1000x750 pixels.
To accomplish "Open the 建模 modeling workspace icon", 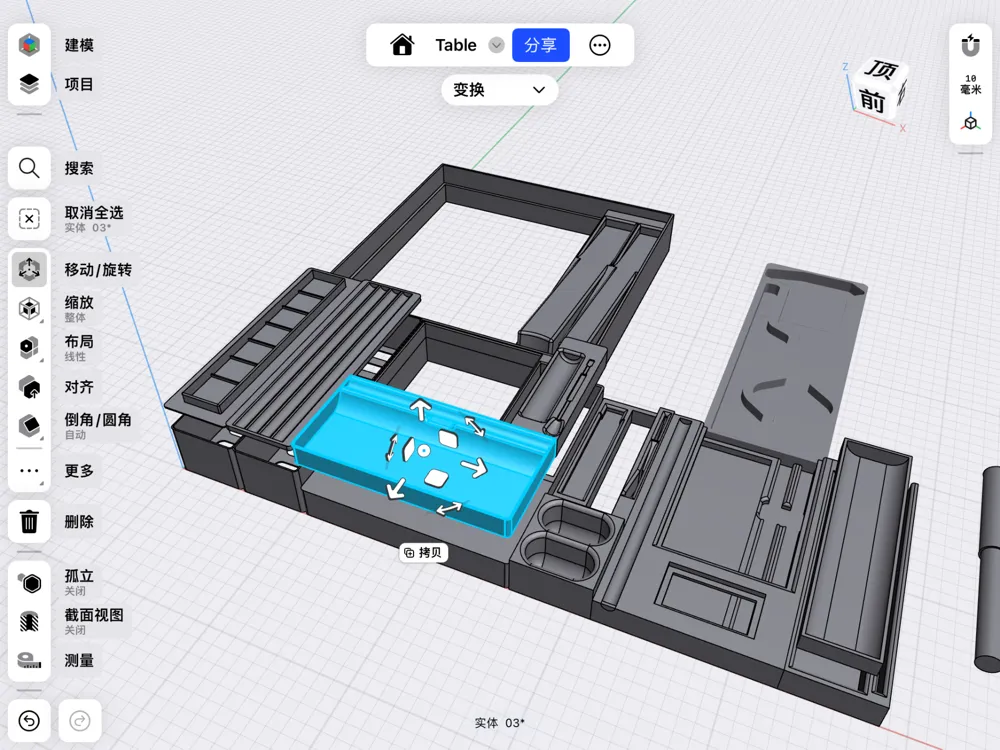I will [29, 45].
